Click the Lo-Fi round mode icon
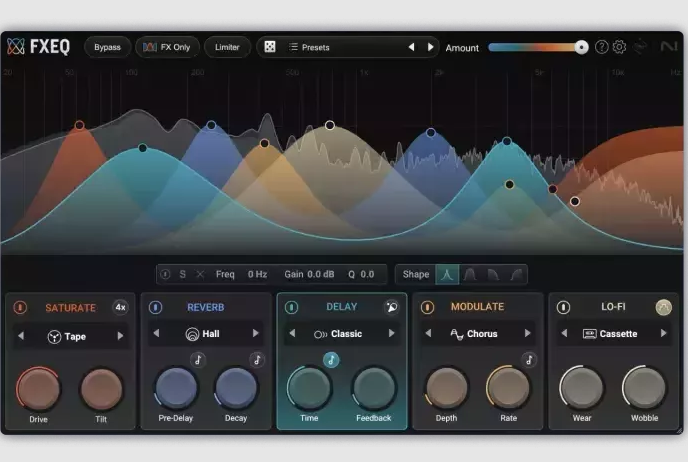Image resolution: width=688 pixels, height=462 pixels. [x=663, y=308]
